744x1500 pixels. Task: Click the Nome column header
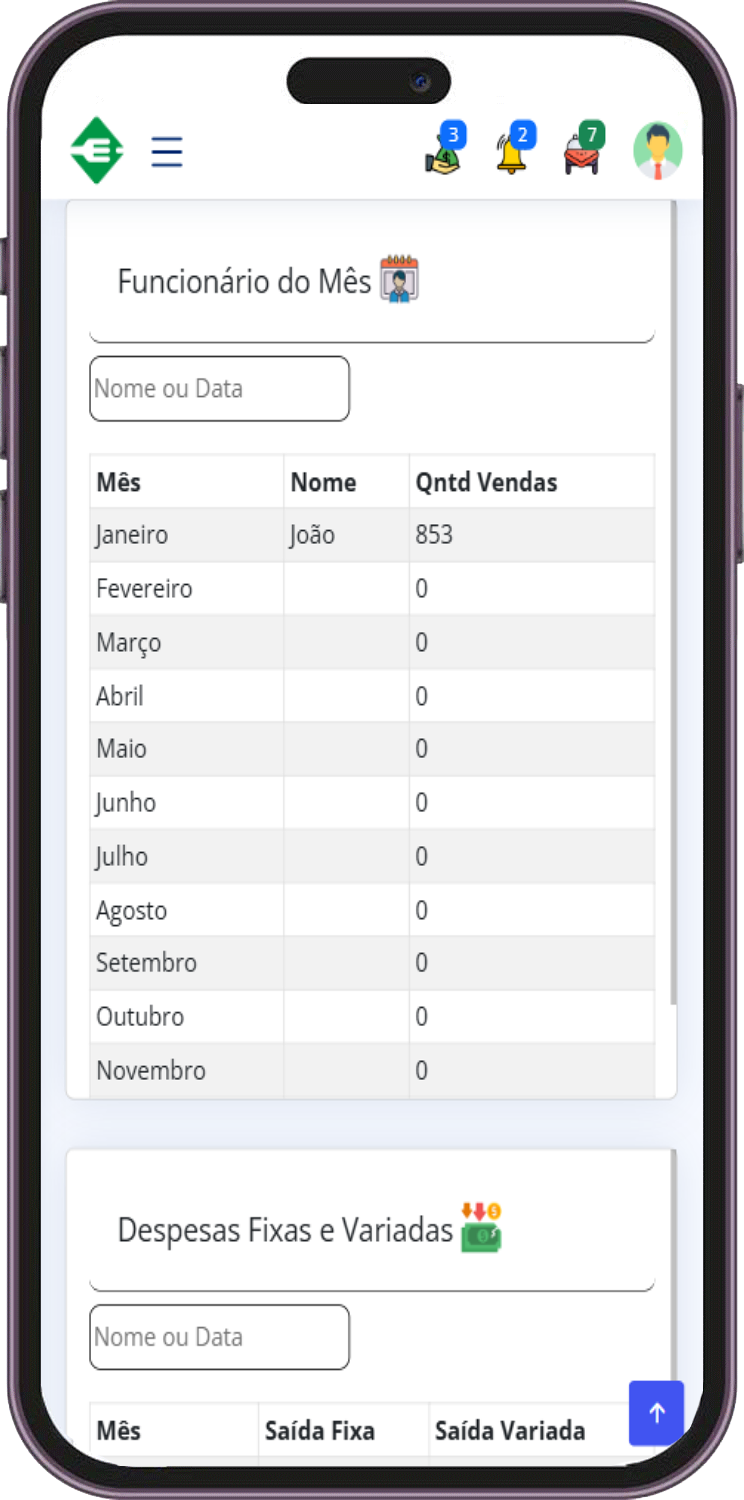tap(323, 482)
